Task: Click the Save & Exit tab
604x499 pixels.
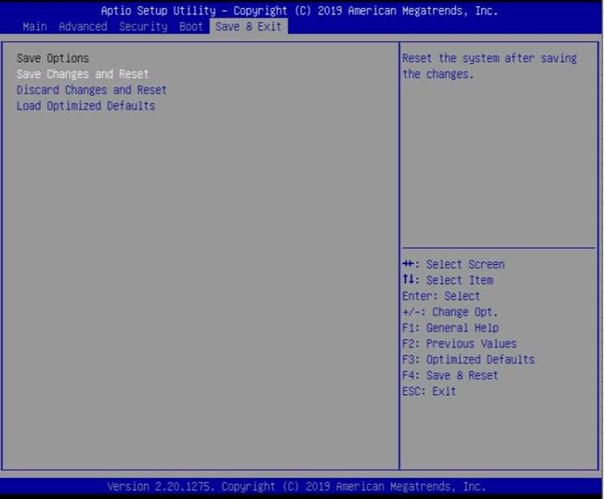Action: pyautogui.click(x=249, y=26)
